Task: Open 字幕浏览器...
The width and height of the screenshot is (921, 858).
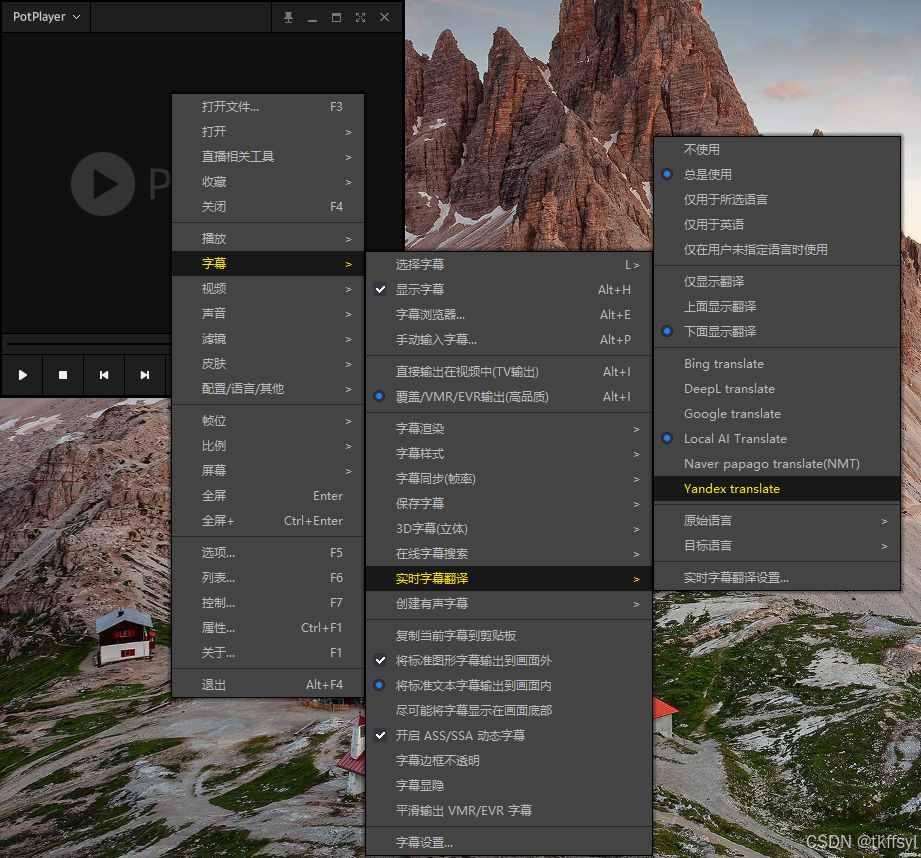Action: click(509, 315)
